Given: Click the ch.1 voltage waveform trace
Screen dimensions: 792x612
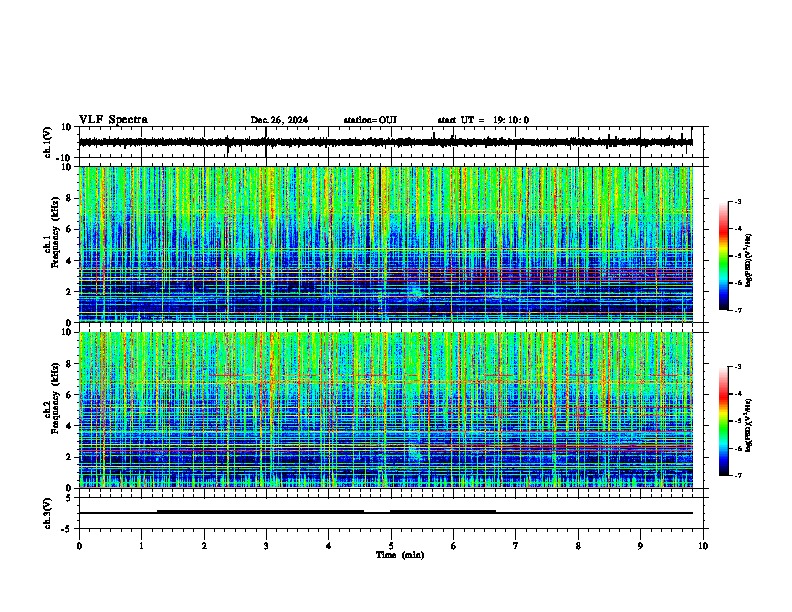Looking at the screenshot, I should click(x=385, y=142).
